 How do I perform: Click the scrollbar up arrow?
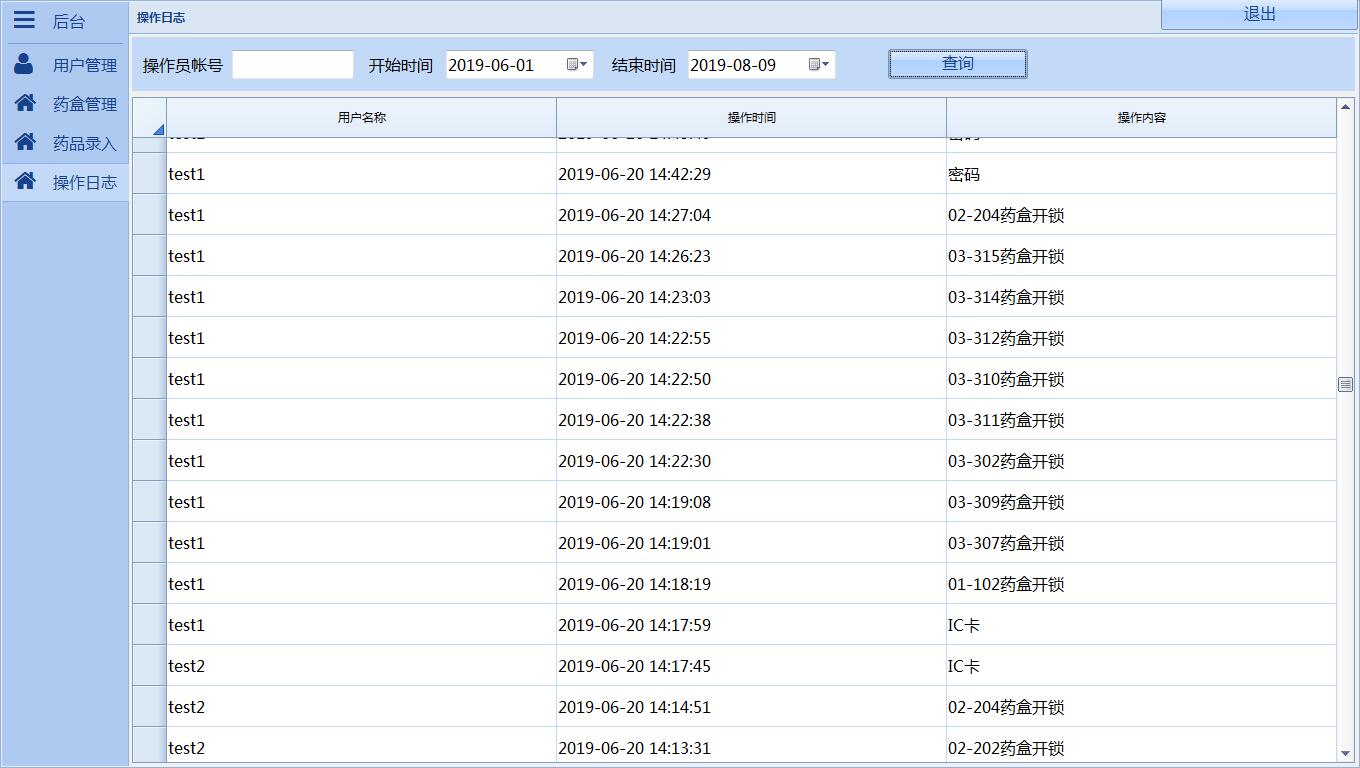pos(1345,107)
